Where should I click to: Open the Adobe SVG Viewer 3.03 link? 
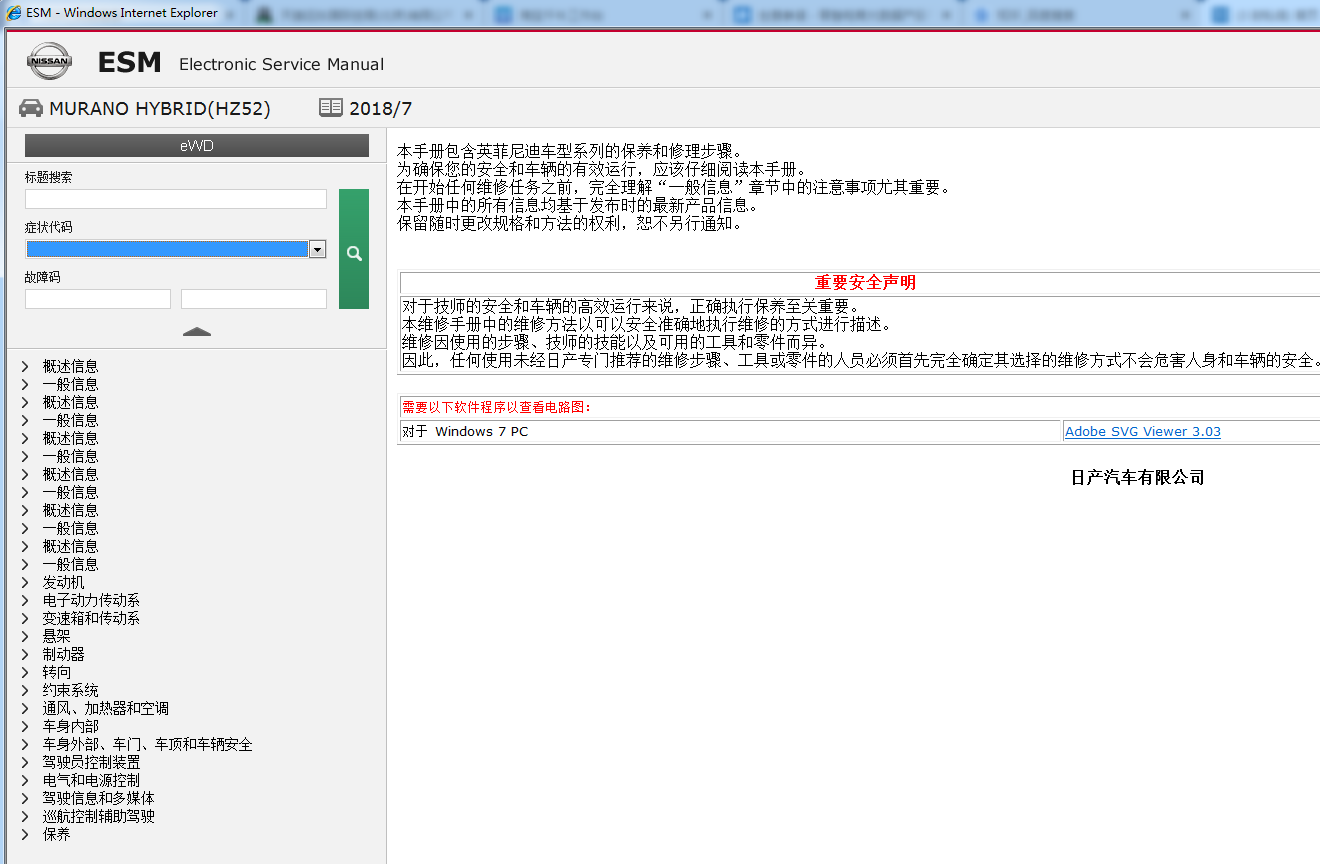pyautogui.click(x=1143, y=432)
